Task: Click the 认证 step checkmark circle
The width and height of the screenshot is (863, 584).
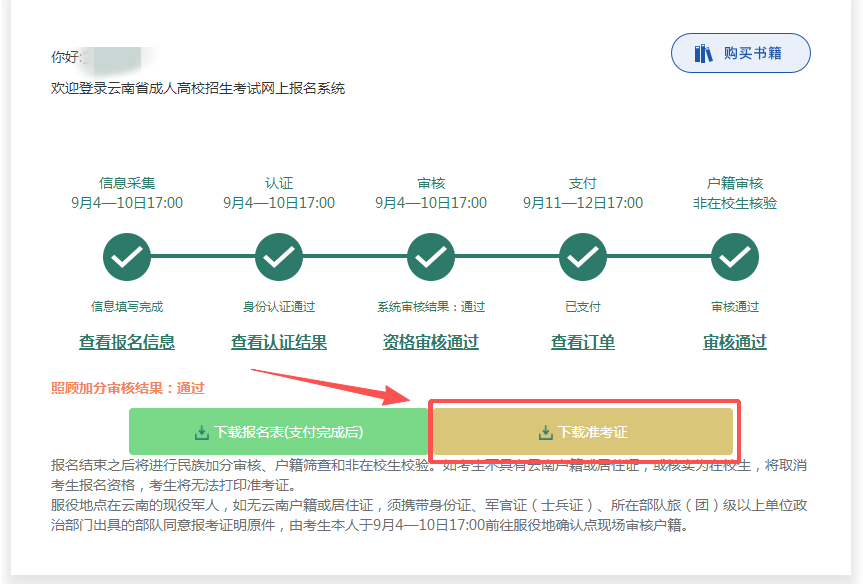Action: click(279, 257)
